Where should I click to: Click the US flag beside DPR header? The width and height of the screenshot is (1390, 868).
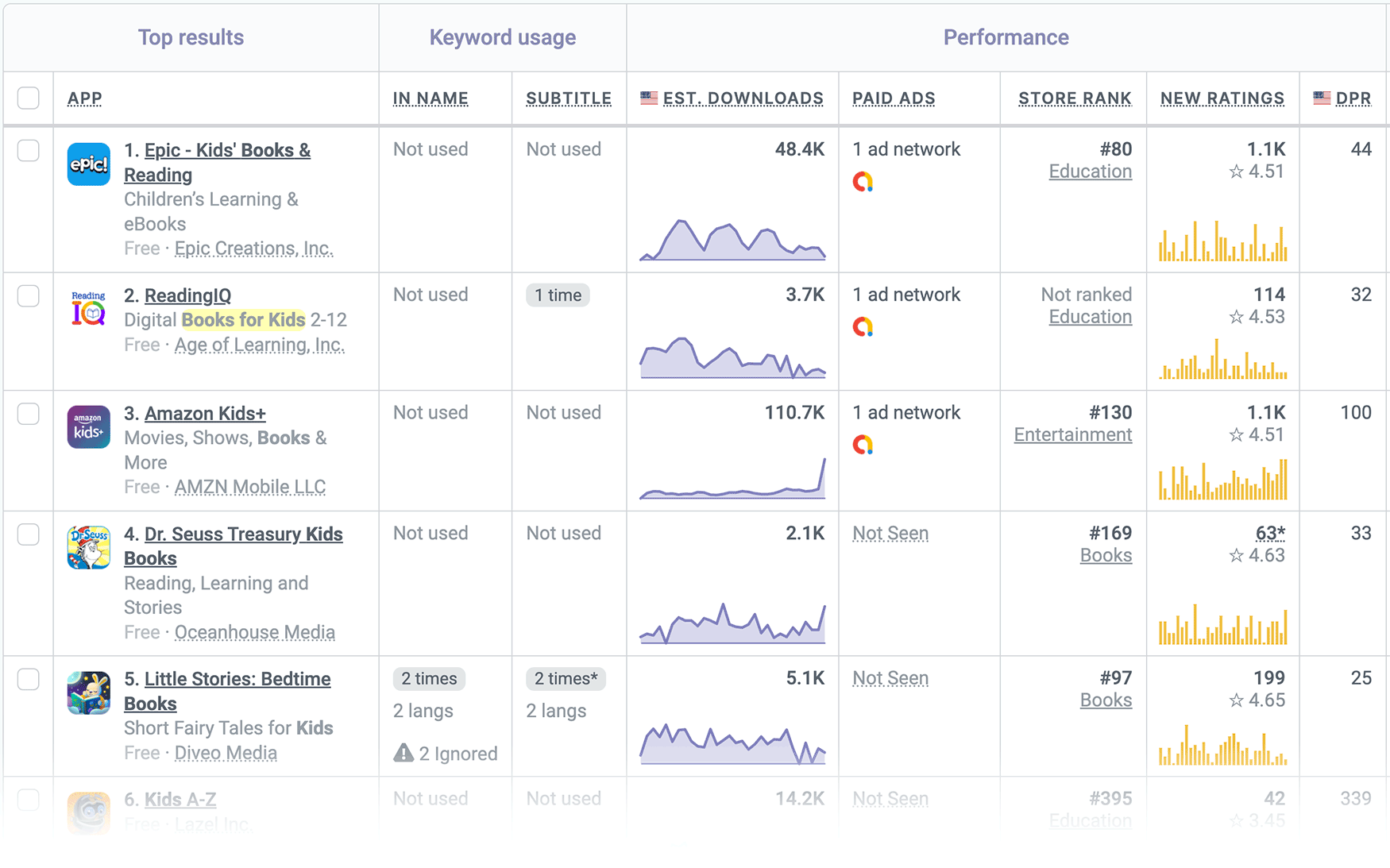(x=1322, y=98)
